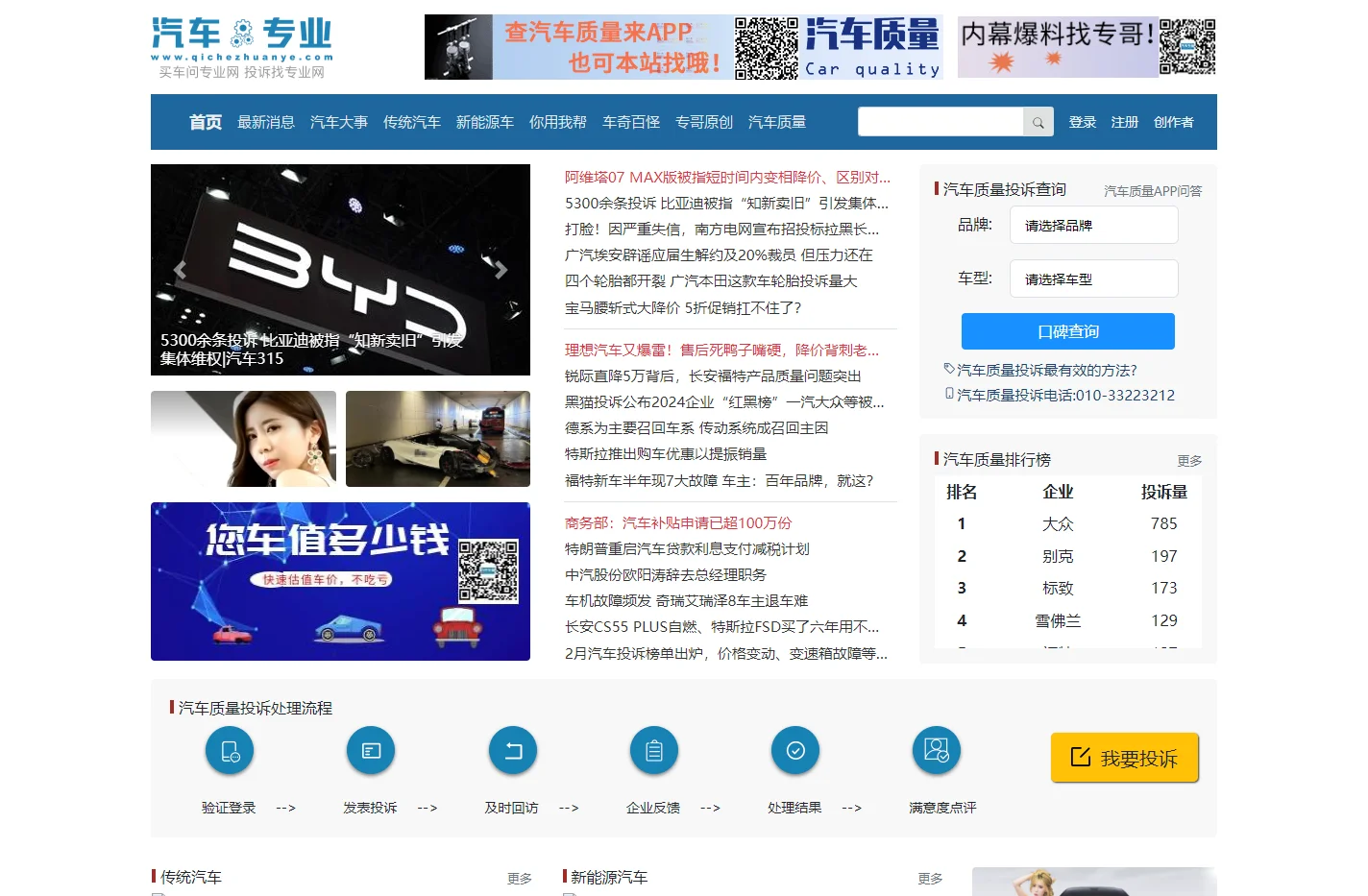Click 雪佛兰 in the ranking table

click(1058, 620)
